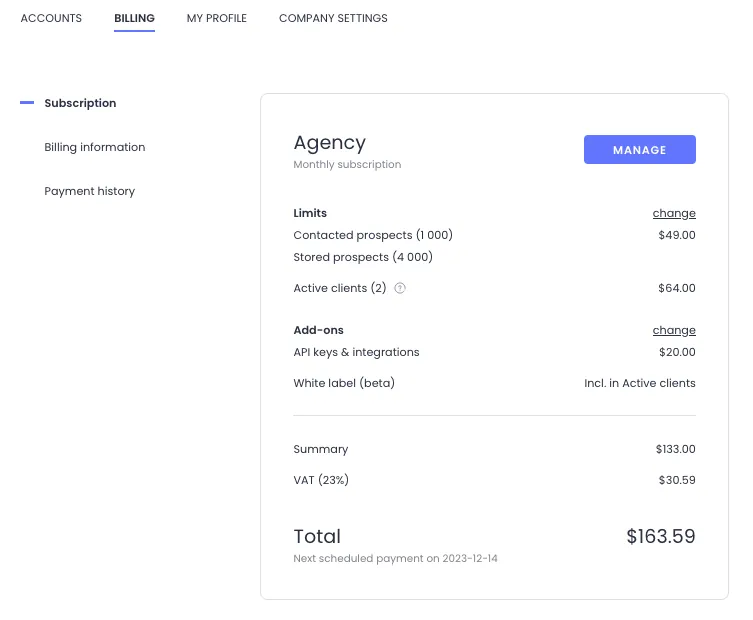
Task: View Payment history in the sidebar
Action: (90, 191)
